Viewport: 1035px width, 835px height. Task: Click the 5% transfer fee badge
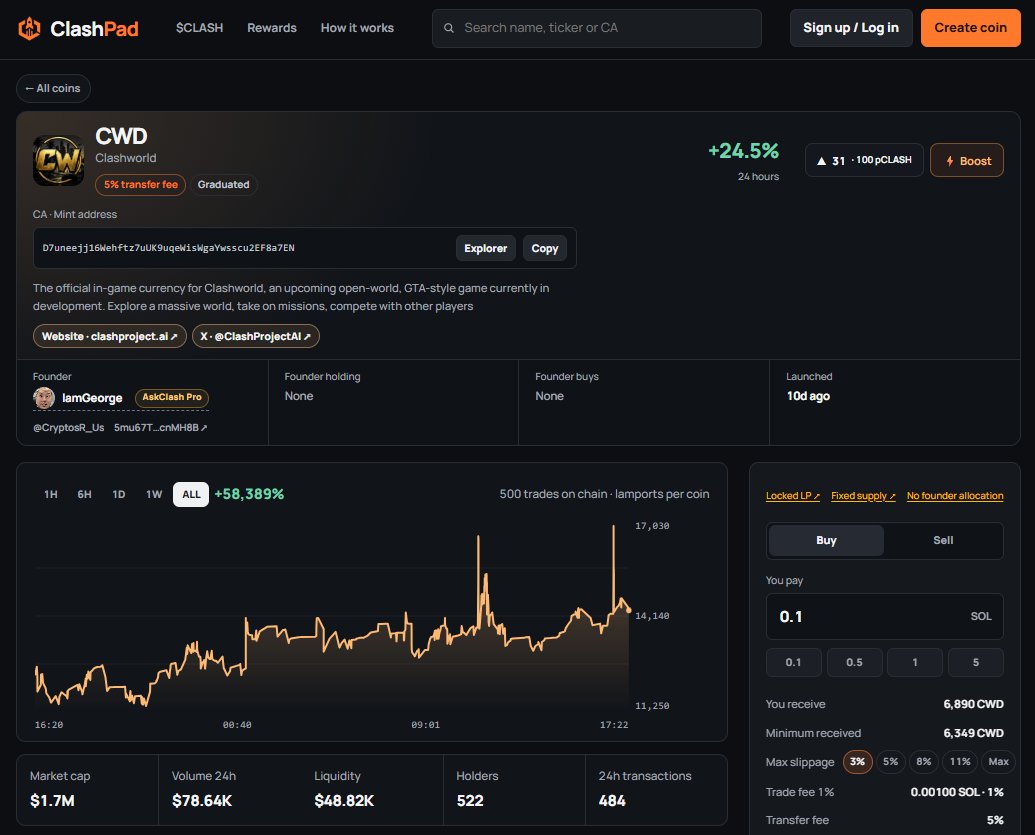141,185
